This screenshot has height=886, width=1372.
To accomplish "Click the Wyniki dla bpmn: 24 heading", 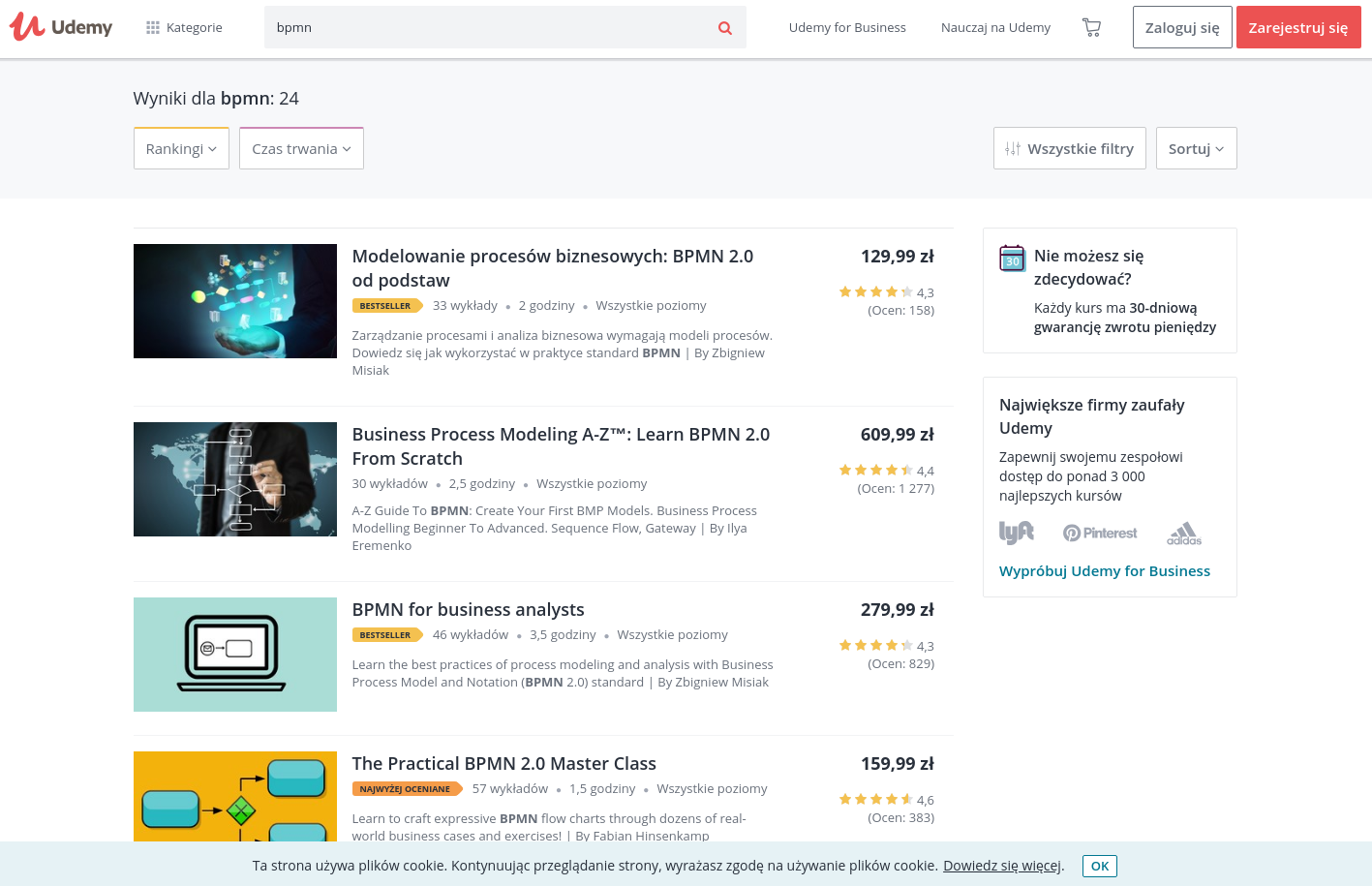I will pos(216,99).
